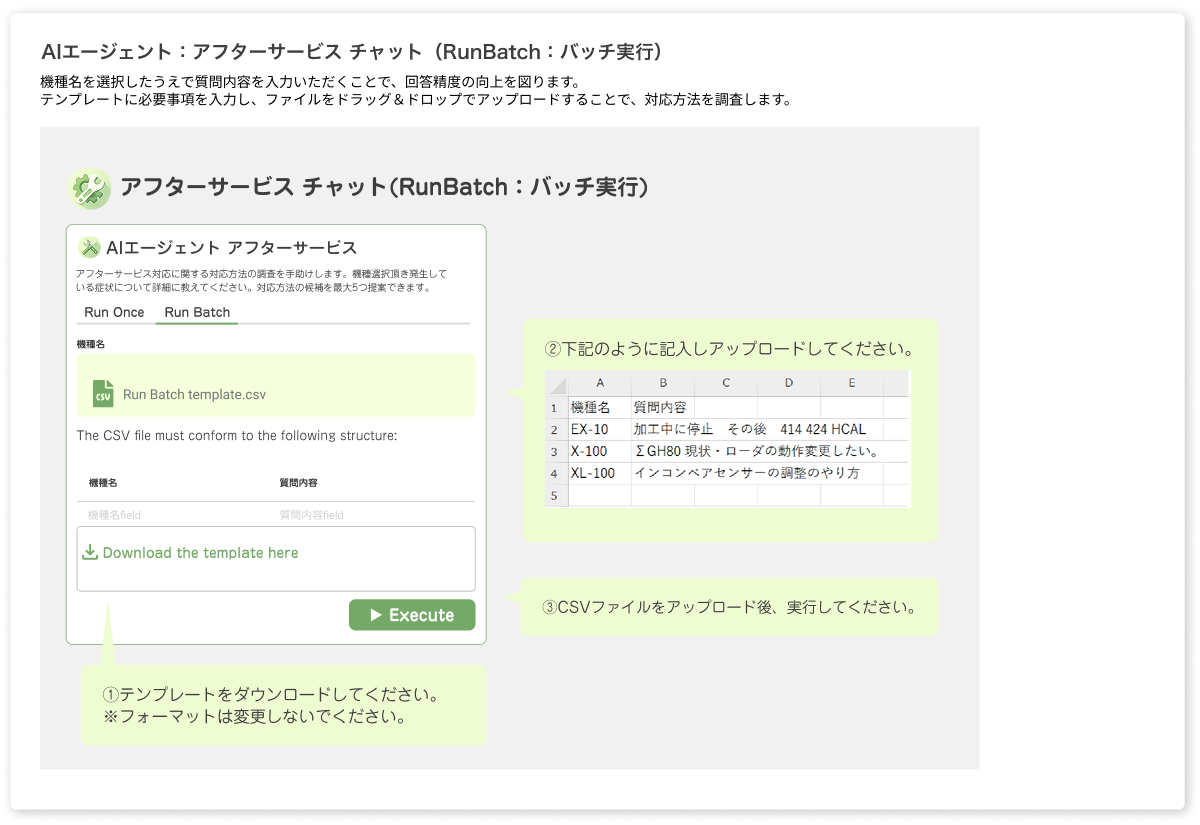
Task: Click the X-100 cell
Action: tap(600, 452)
